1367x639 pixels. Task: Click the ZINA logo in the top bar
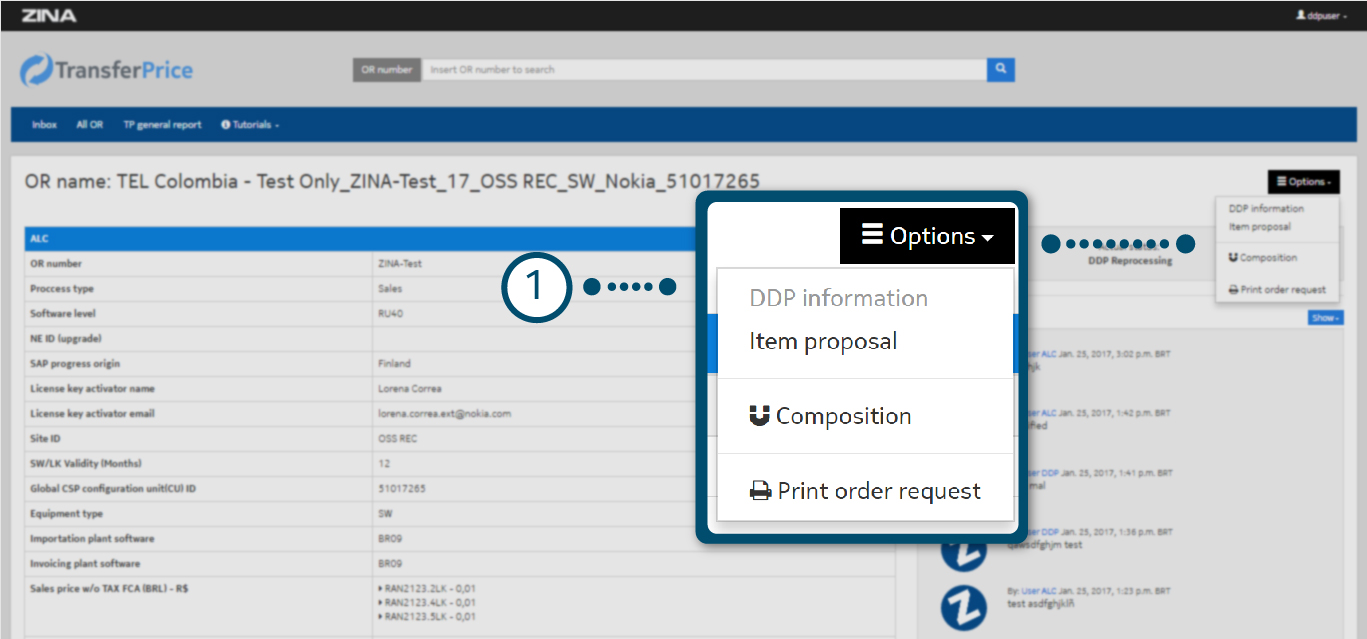coord(48,16)
